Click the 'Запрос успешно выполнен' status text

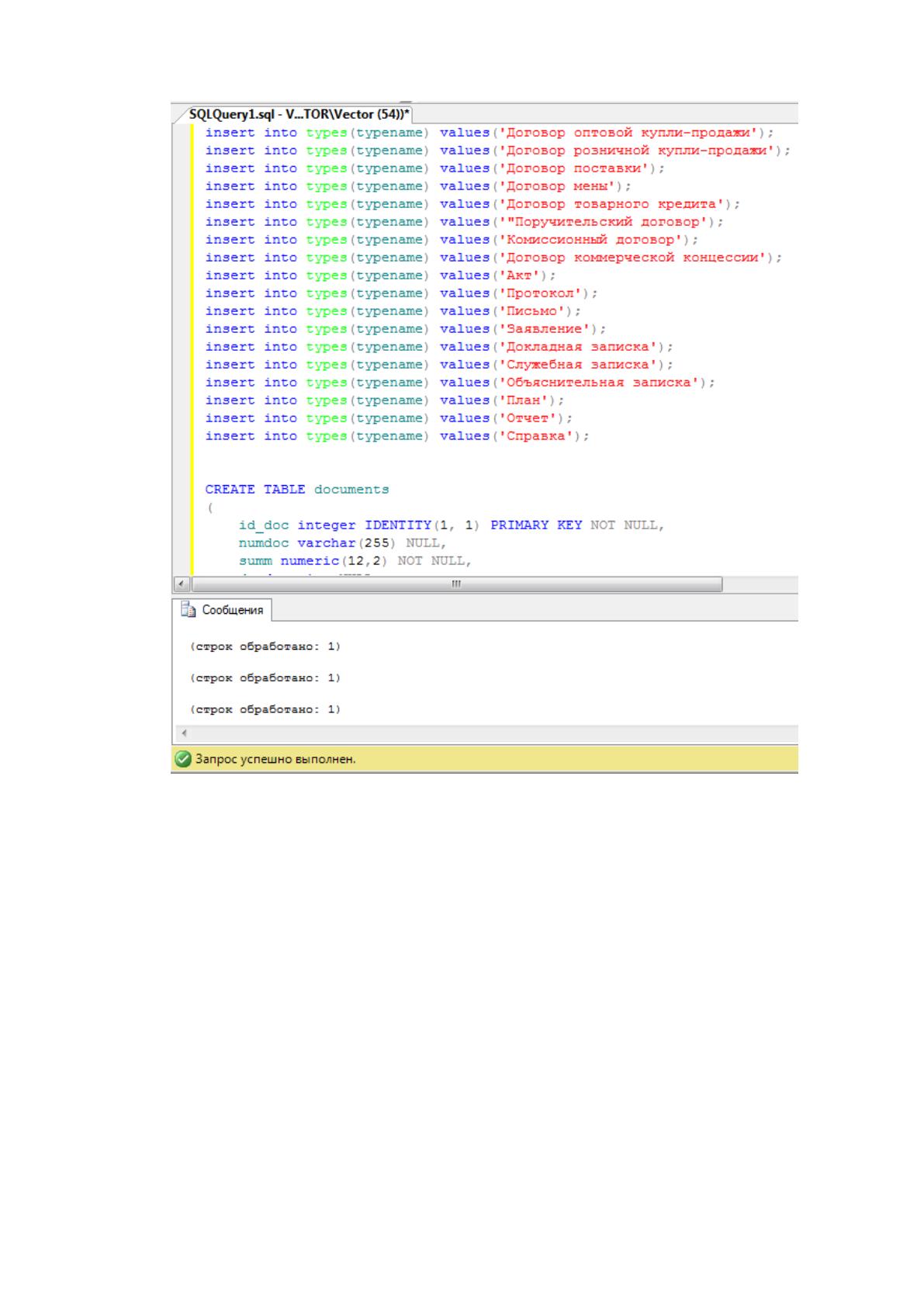pyautogui.click(x=275, y=759)
